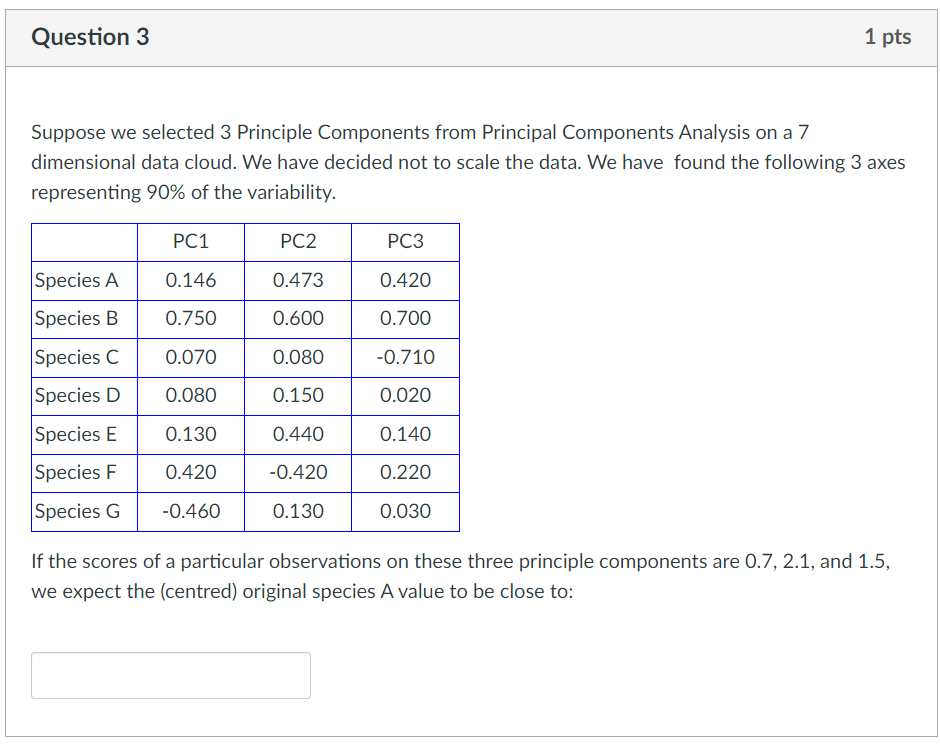Image resolution: width=940 pixels, height=747 pixels.
Task: Select the value 0.146 in the table
Action: click(x=190, y=280)
